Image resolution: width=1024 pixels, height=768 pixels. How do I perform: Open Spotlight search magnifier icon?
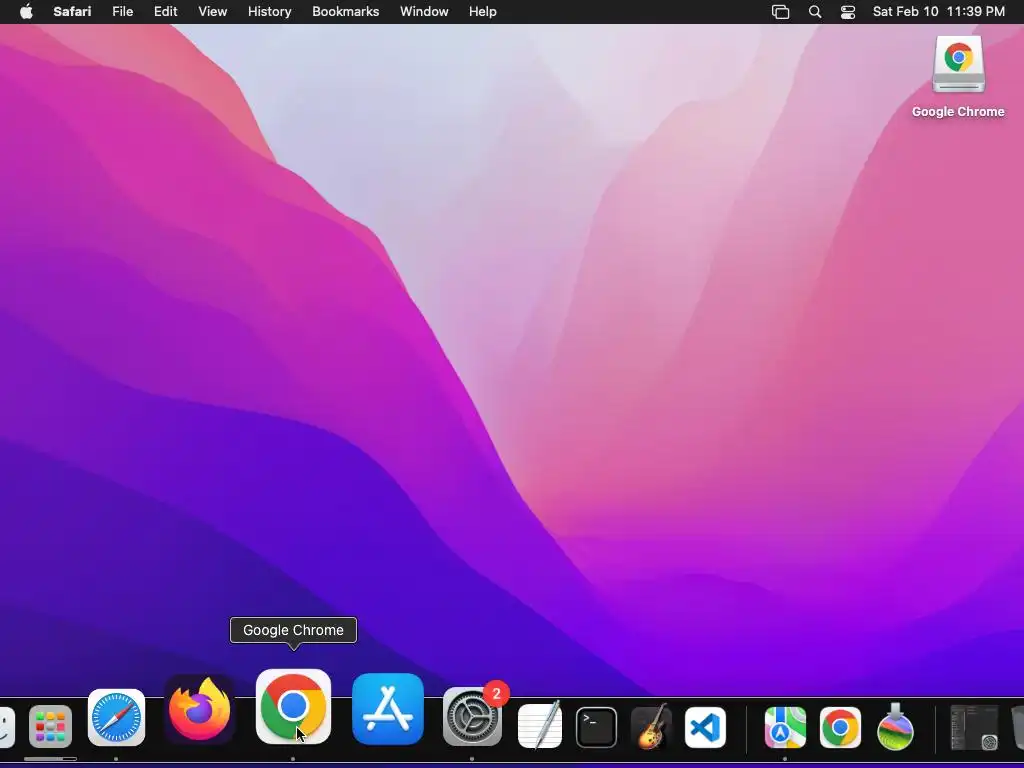click(815, 12)
